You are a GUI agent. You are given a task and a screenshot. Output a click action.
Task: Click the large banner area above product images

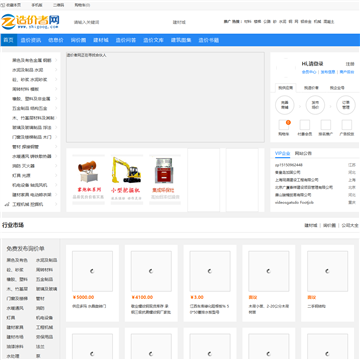[165, 97]
